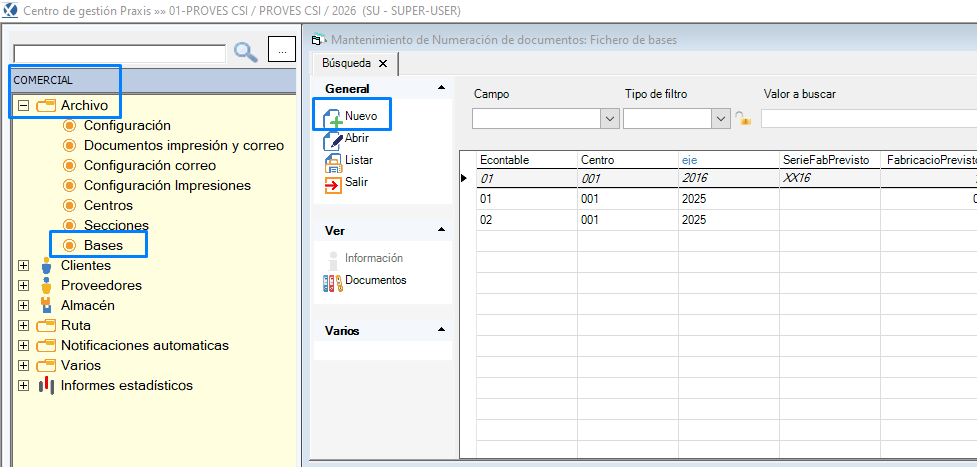The height and width of the screenshot is (467, 977).
Task: Click the Salir exit icon
Action: [x=333, y=184]
